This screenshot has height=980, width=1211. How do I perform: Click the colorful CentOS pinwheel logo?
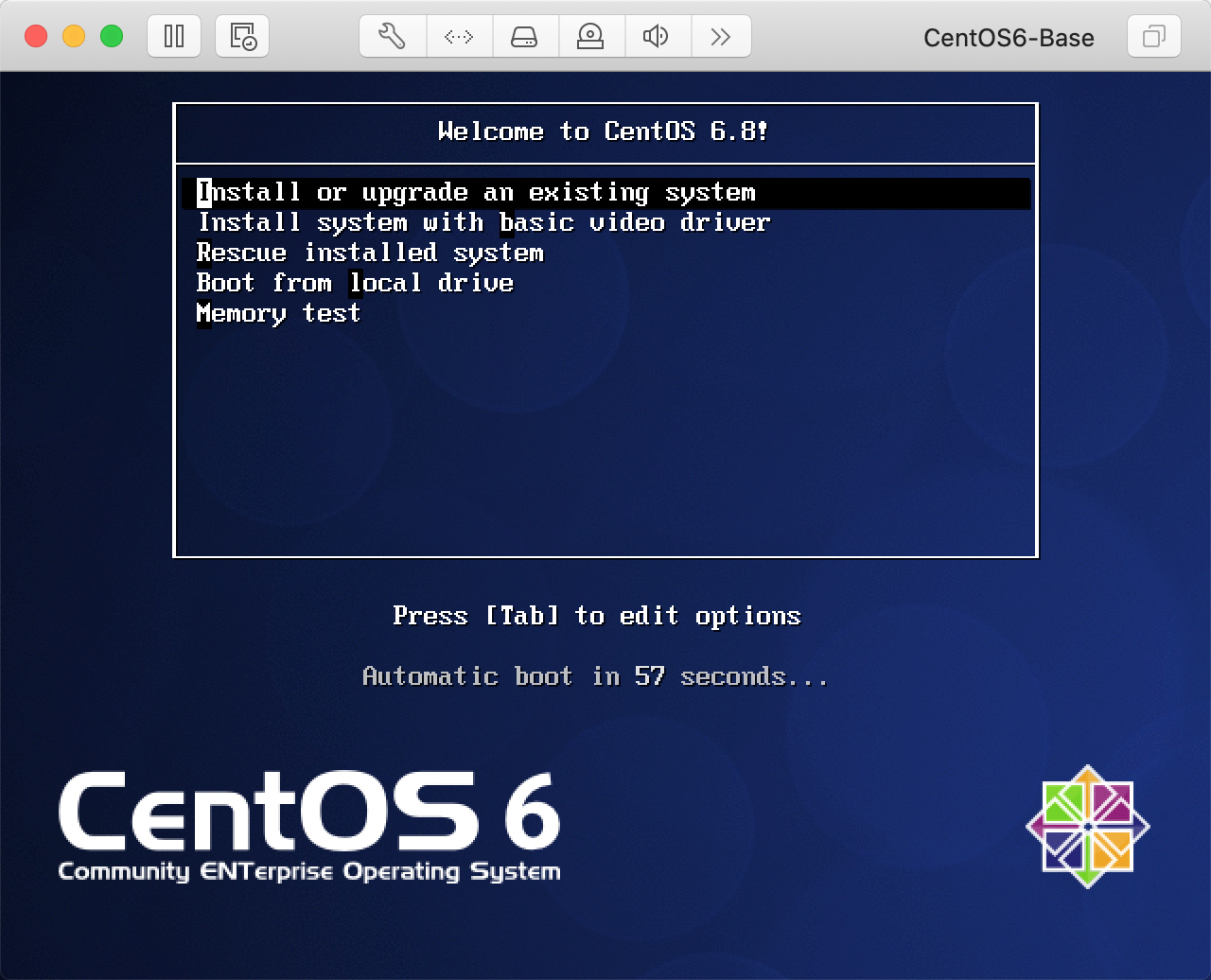coord(1088,827)
